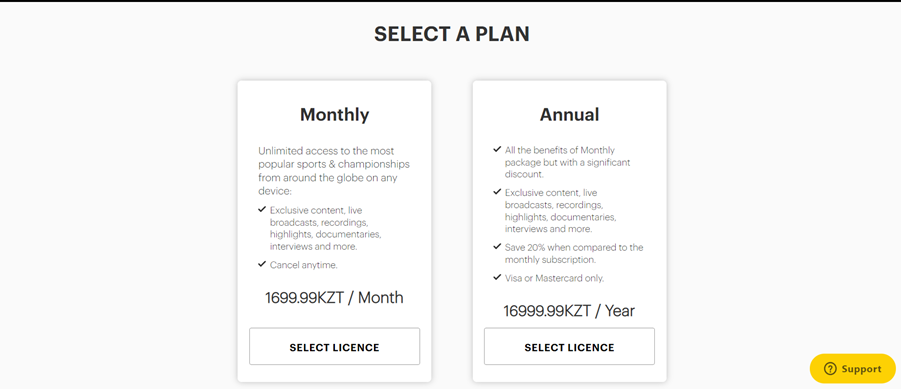
Task: Click the SELECT A PLAN page title
Action: pos(452,34)
